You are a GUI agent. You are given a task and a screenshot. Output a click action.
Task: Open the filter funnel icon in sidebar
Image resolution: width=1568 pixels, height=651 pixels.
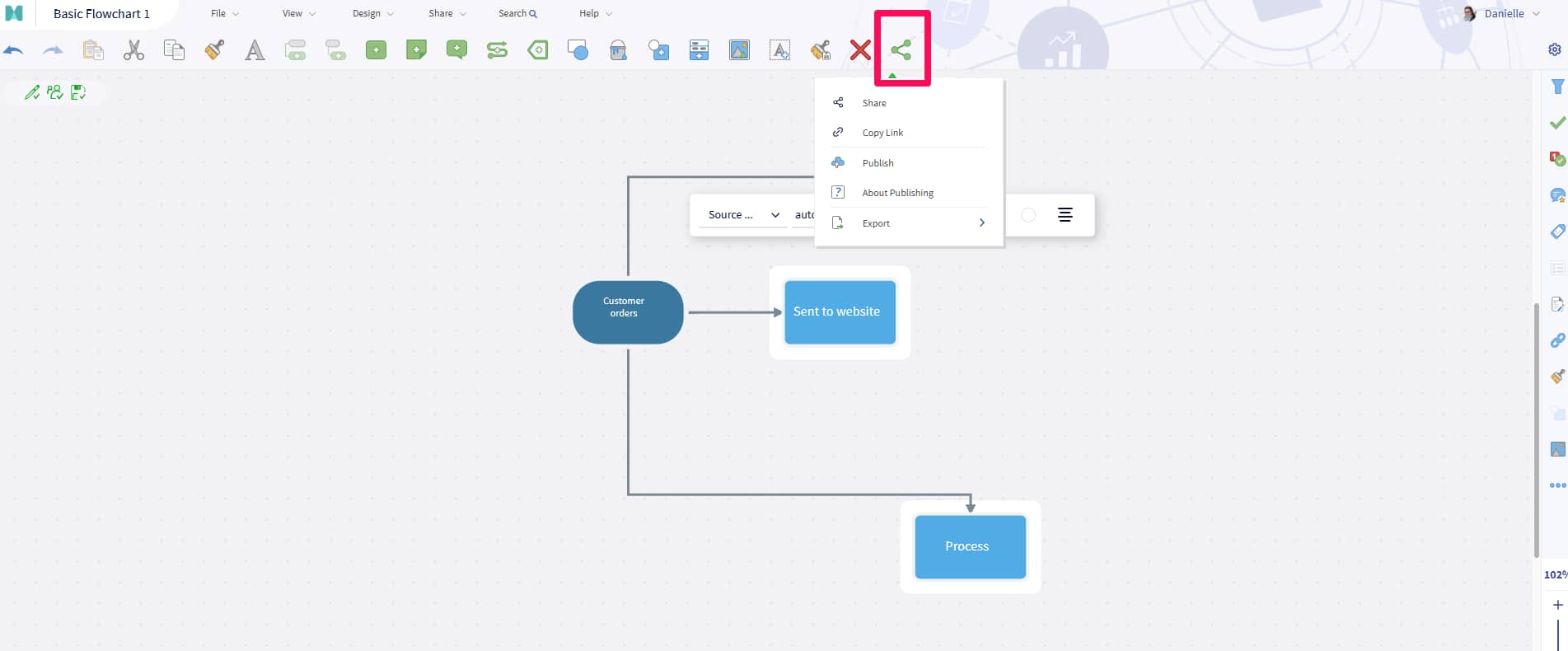coord(1557,87)
